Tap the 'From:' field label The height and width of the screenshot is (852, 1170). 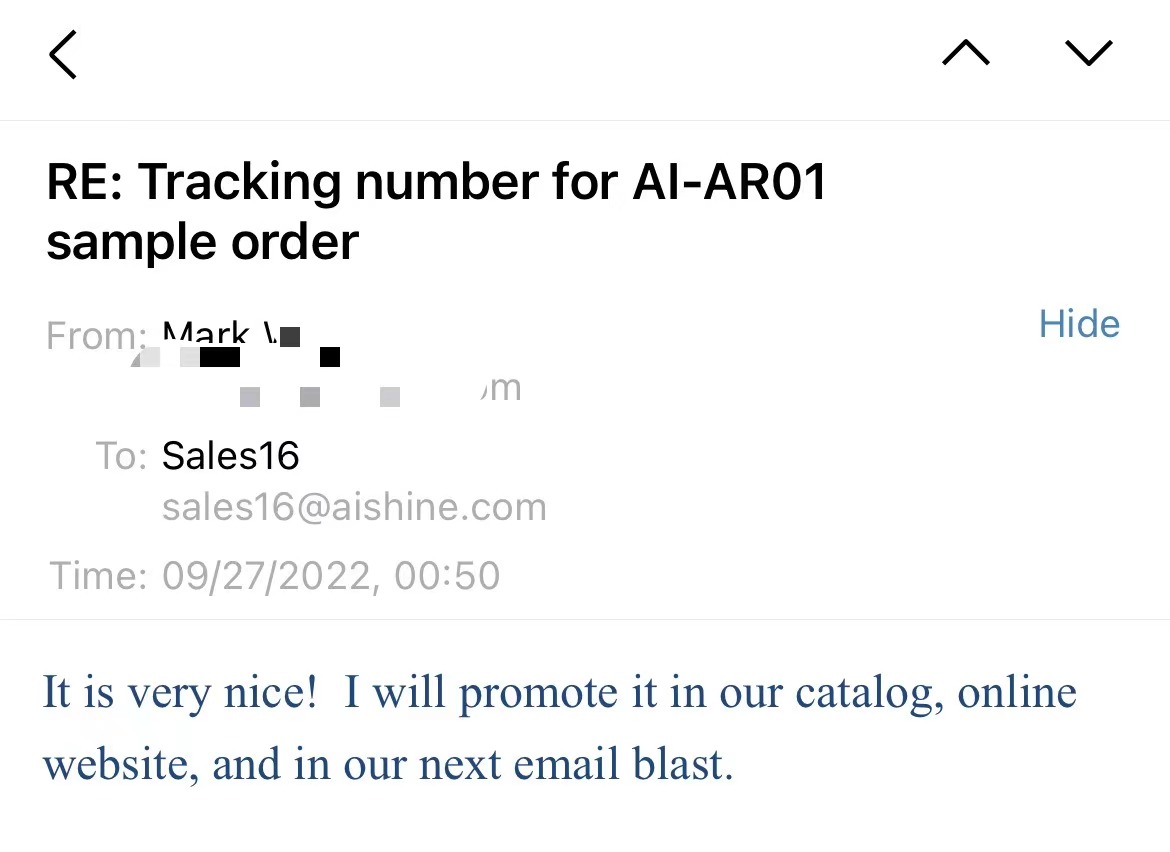96,336
